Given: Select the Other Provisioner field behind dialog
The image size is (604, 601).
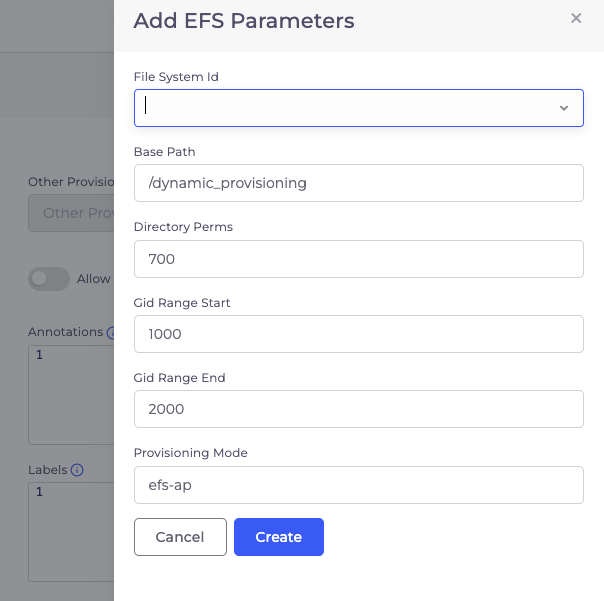Looking at the screenshot, I should [x=71, y=213].
